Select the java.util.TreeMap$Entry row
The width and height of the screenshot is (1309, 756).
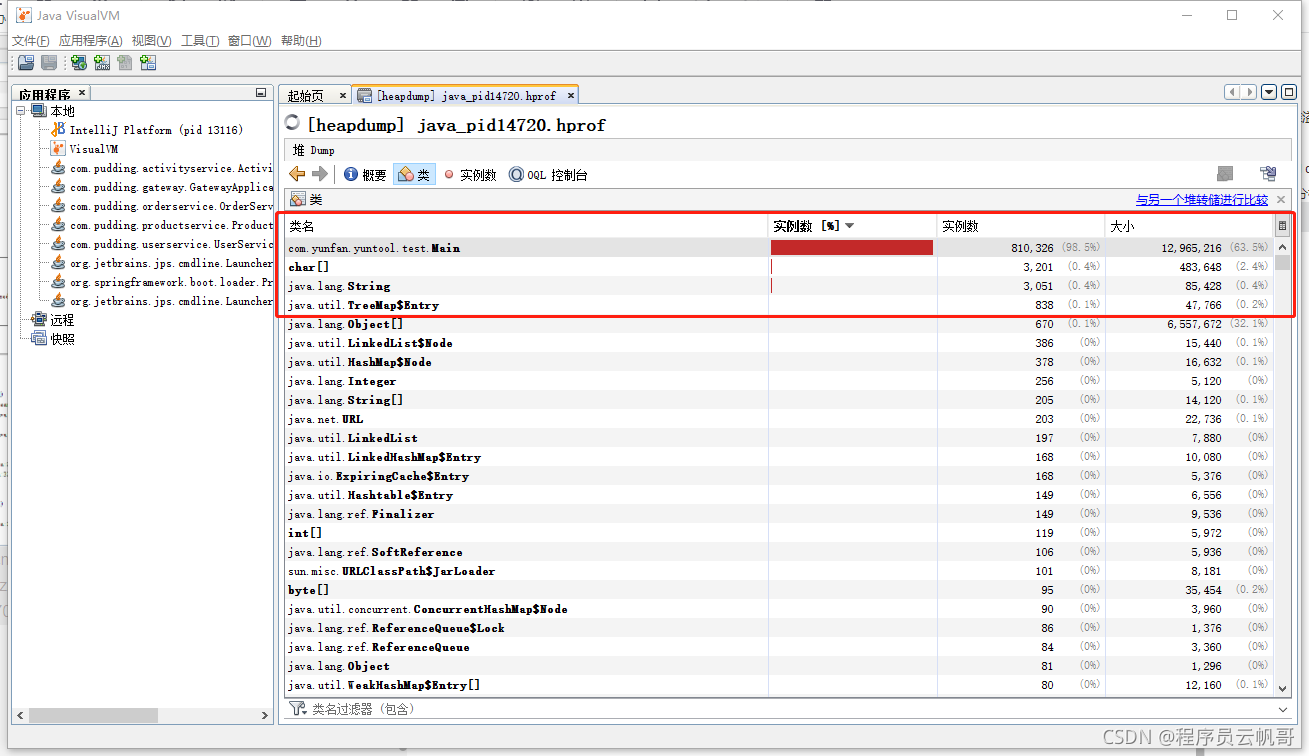point(779,305)
